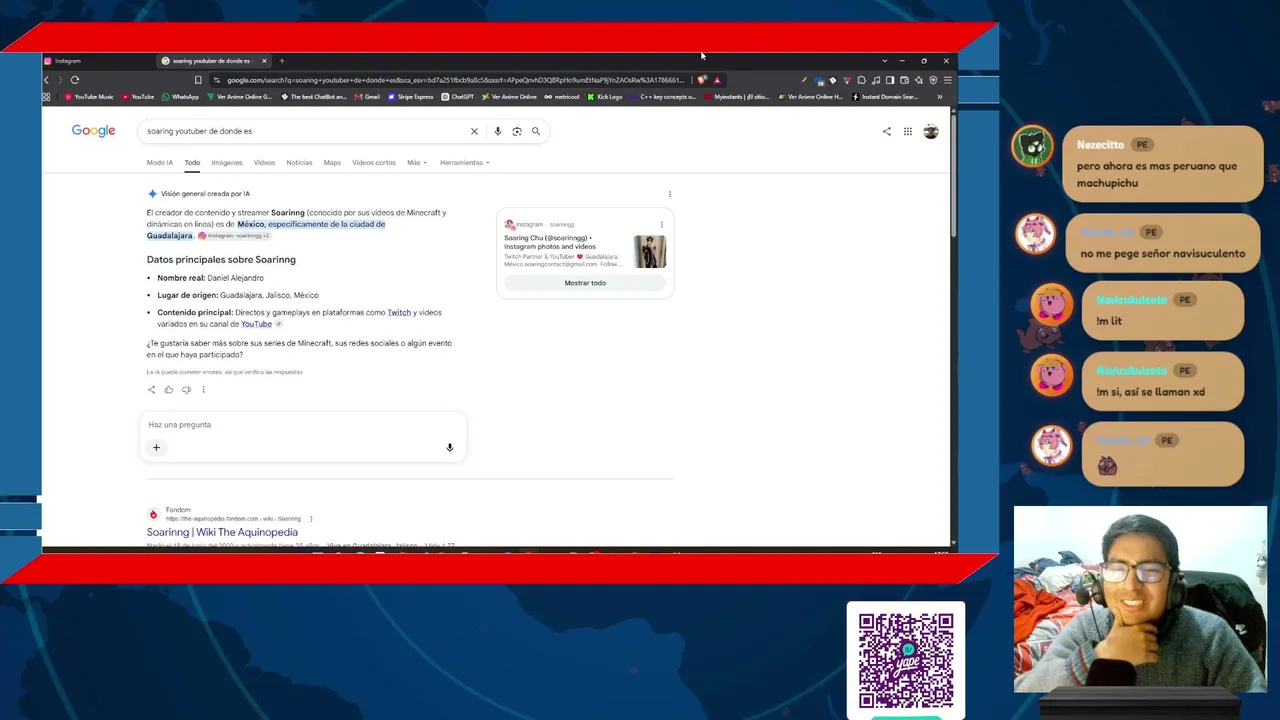Screen dimensions: 1280x720
Task: Switch to the Instagram browser tab
Action: 98,61
